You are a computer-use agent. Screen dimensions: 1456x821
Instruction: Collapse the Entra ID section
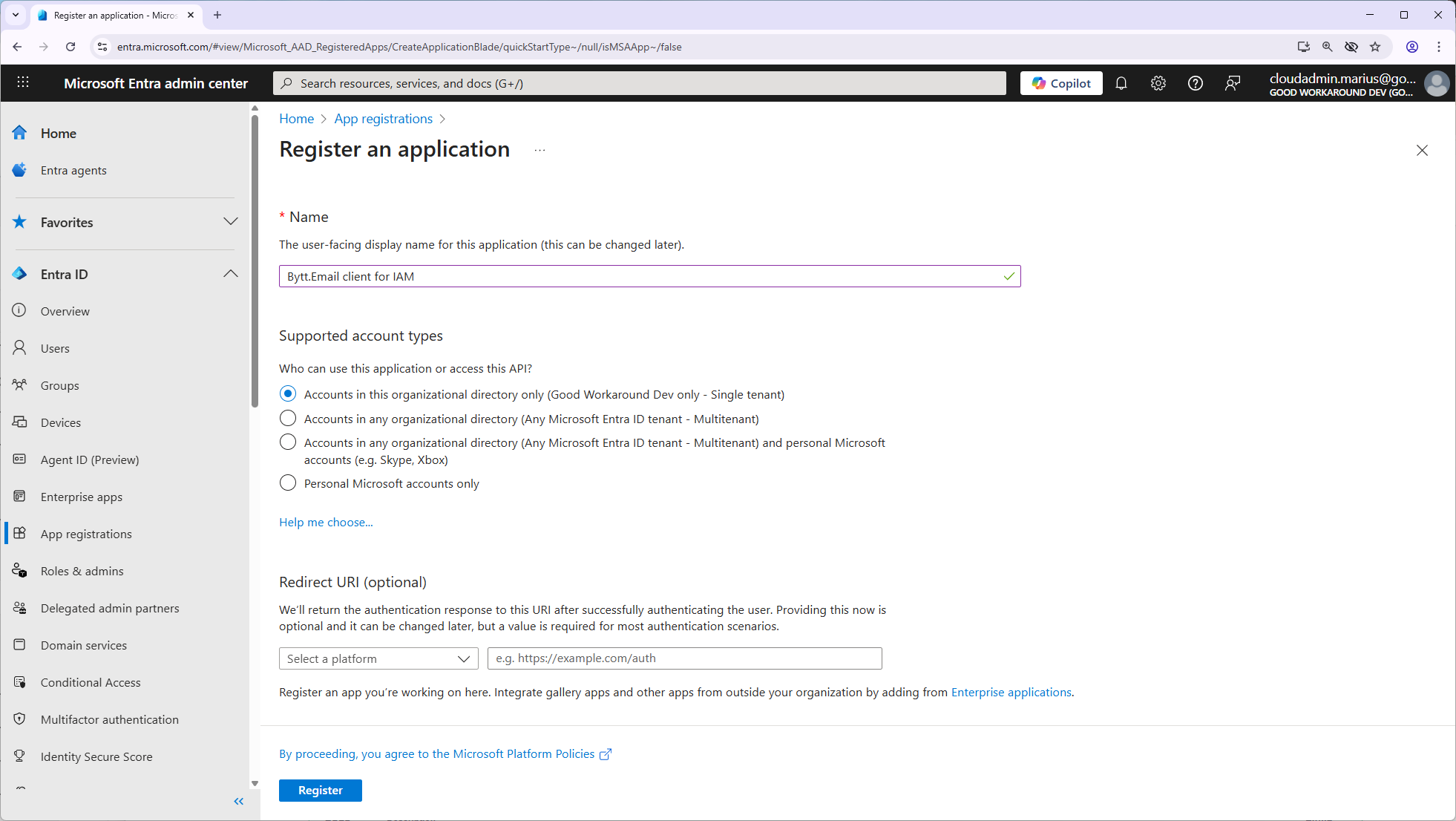click(x=230, y=274)
